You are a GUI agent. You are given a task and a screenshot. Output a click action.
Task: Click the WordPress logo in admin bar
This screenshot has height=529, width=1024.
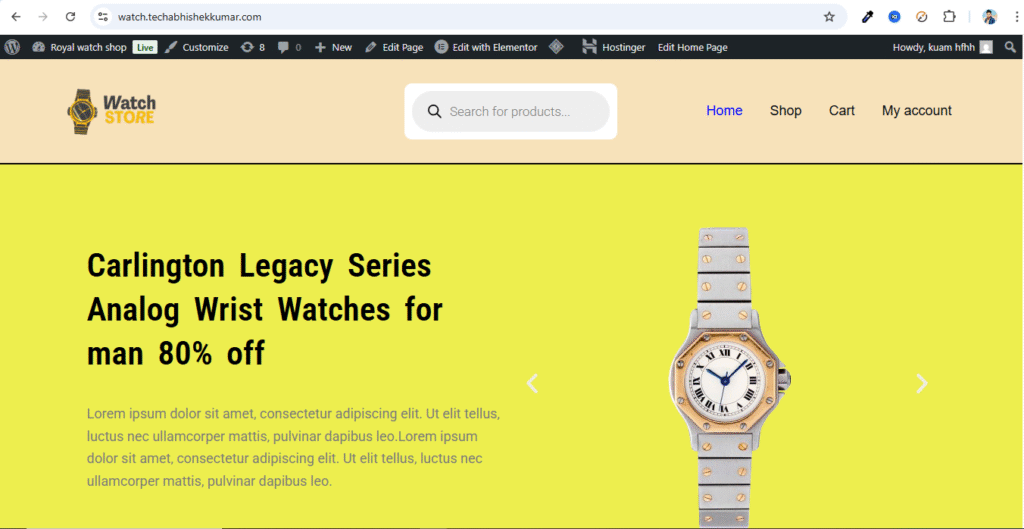click(x=12, y=47)
